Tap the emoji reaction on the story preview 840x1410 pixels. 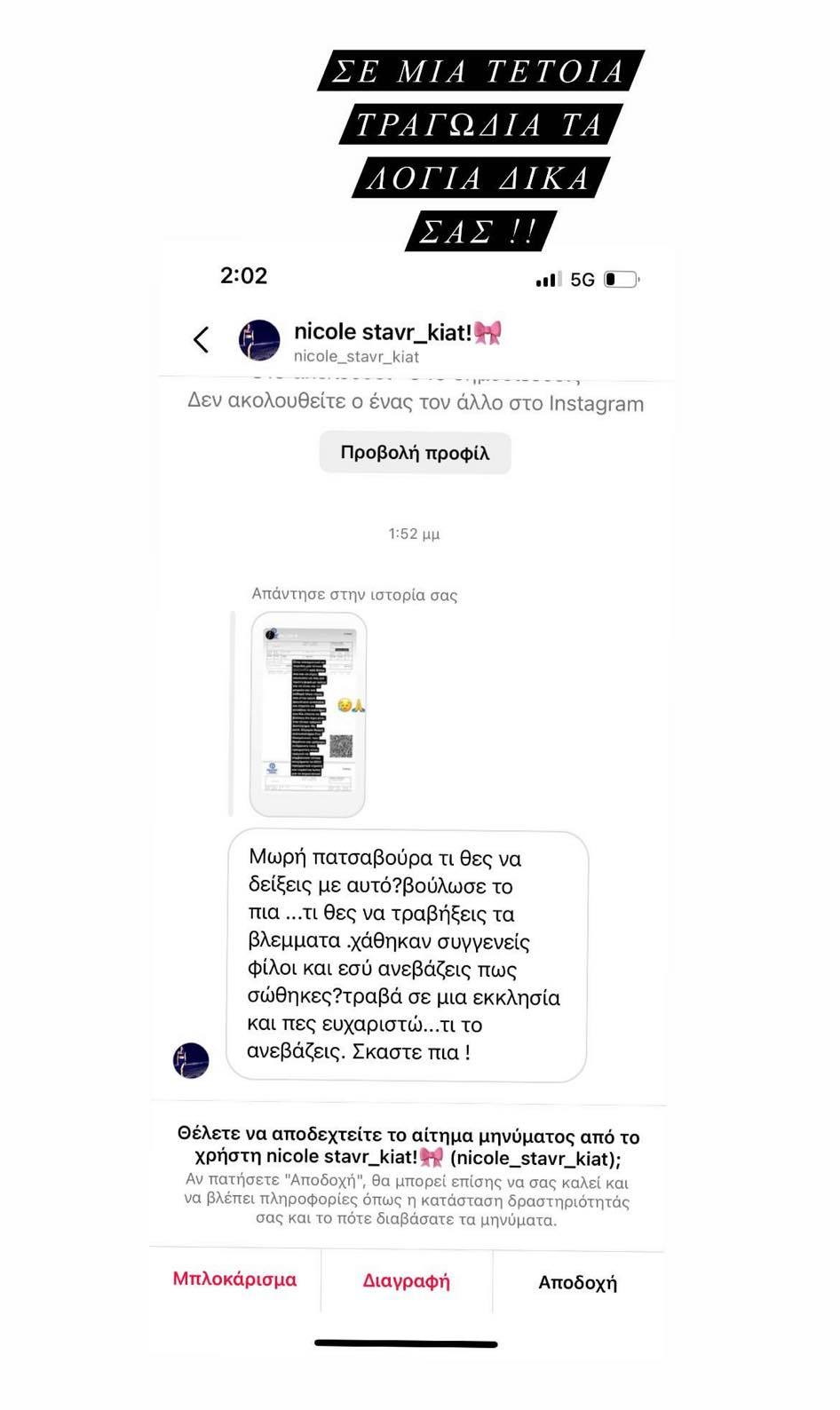point(352,705)
